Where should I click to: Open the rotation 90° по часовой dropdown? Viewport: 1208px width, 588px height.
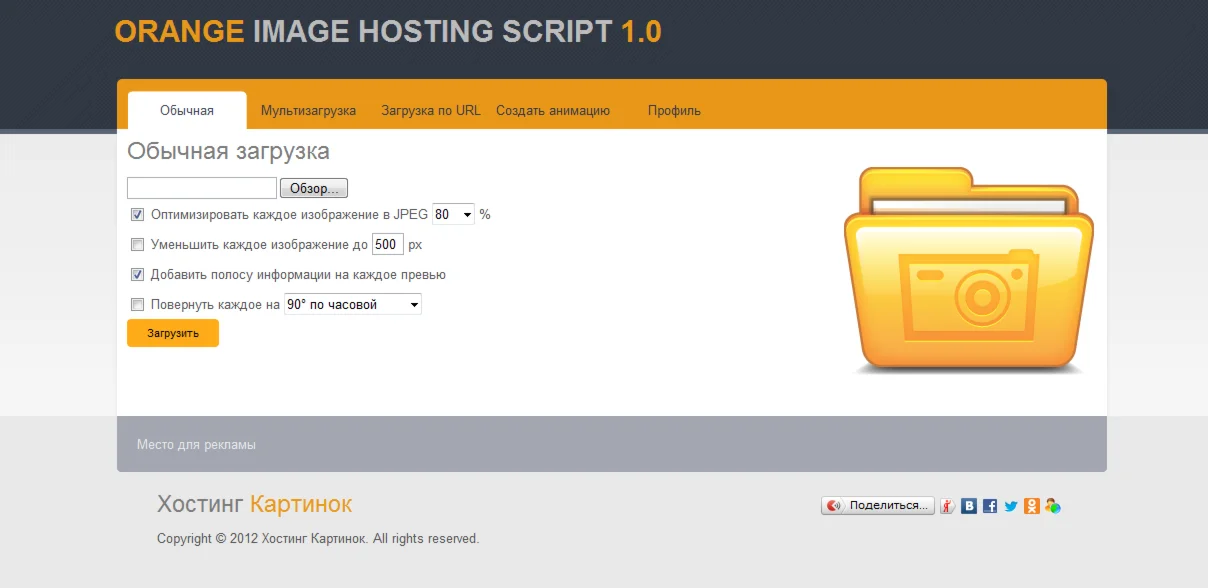pos(353,304)
